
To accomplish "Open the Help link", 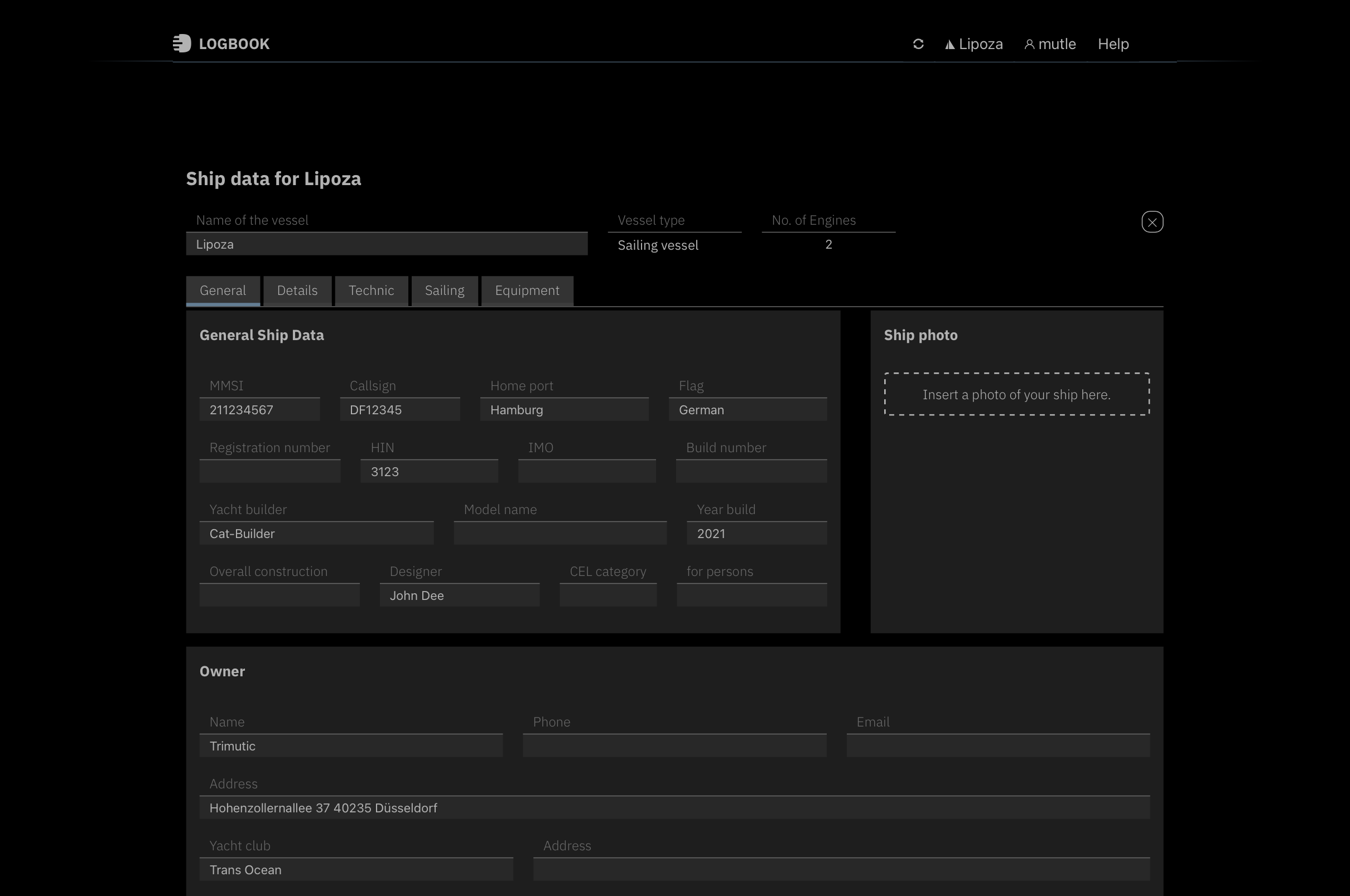I will (x=1113, y=44).
